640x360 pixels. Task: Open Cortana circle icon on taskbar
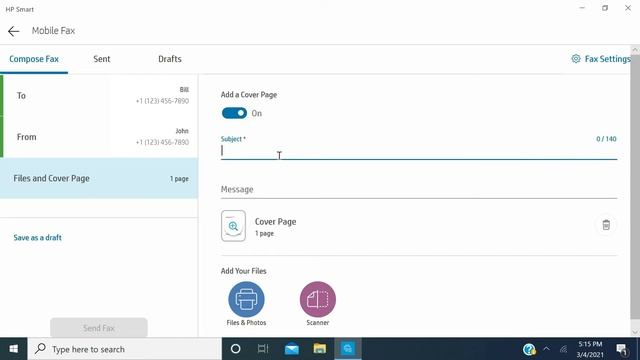pos(236,349)
